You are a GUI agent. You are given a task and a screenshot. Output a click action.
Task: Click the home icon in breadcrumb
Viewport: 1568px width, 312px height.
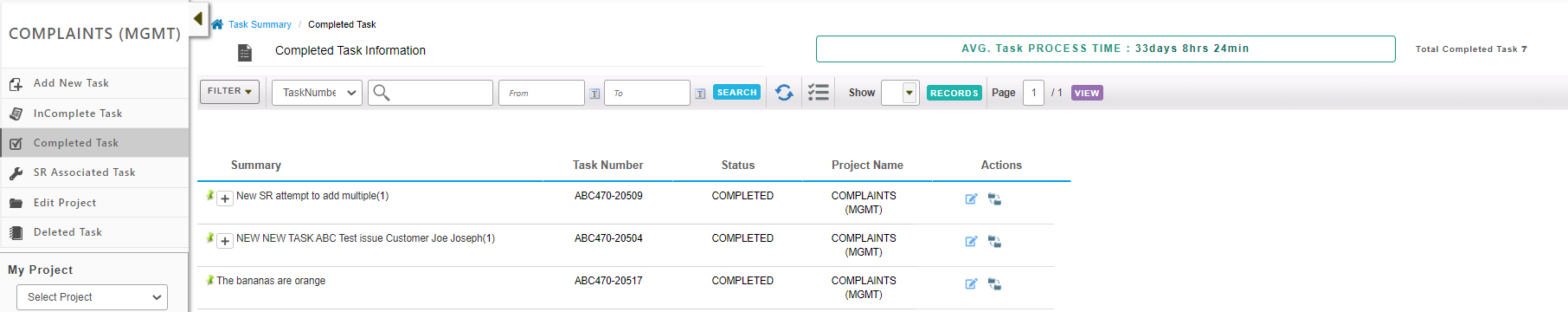[x=217, y=24]
